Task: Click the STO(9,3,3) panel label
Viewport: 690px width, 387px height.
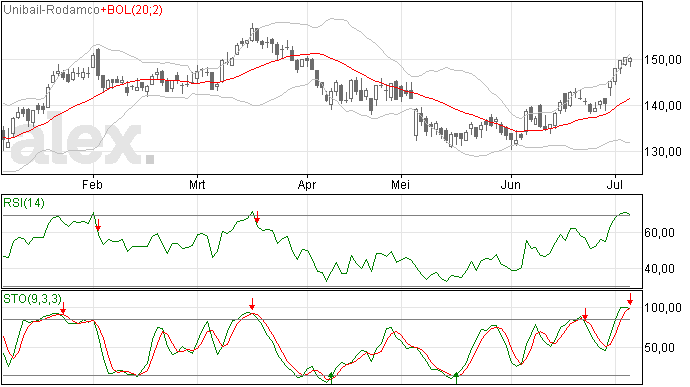Action: pyautogui.click(x=33, y=299)
